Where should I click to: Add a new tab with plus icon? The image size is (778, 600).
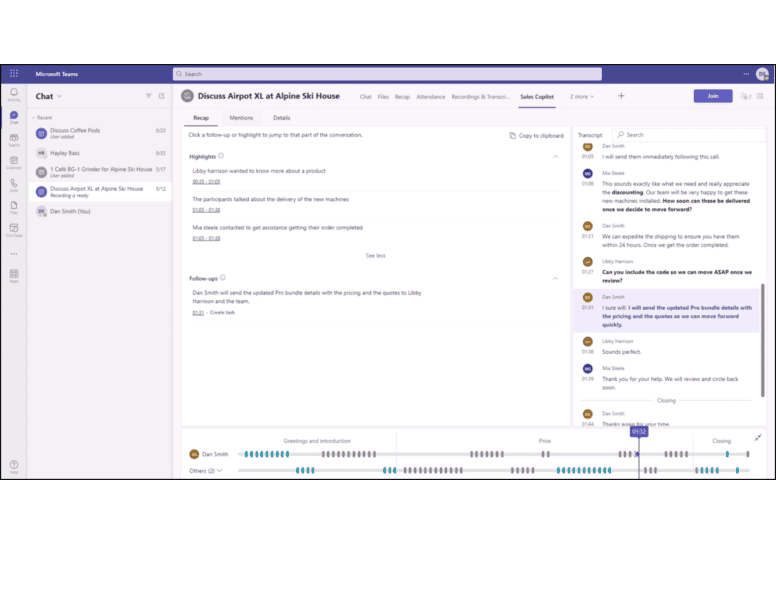621,96
